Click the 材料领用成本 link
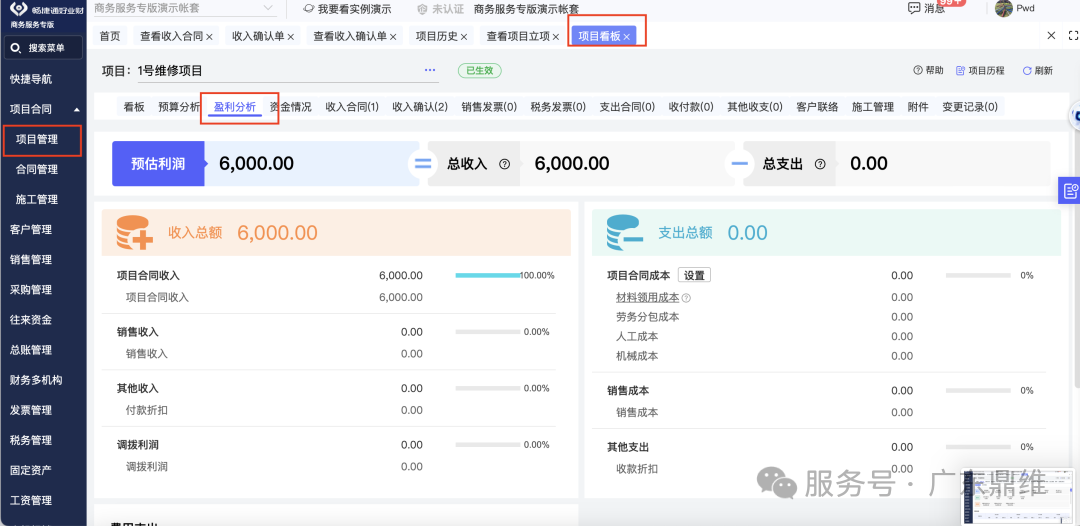 click(x=647, y=298)
